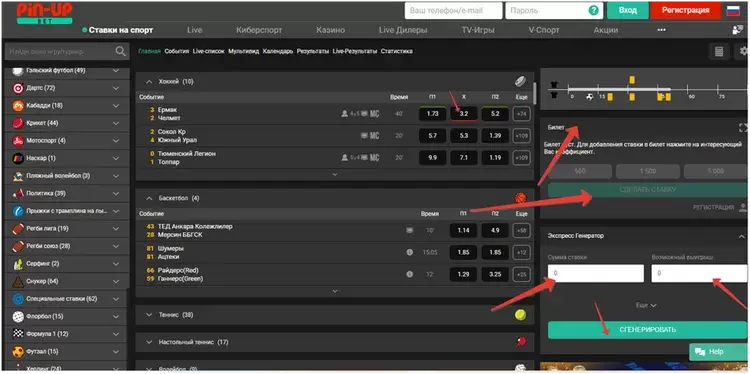Image resolution: width=750 pixels, height=374 pixels.
Task: Click the Motorsport icon
Action: 18,141
